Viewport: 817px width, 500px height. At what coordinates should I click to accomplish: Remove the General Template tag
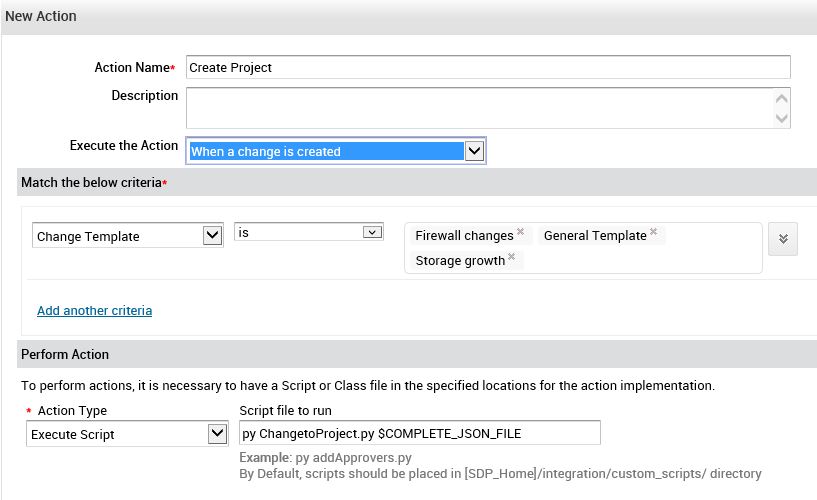click(653, 233)
